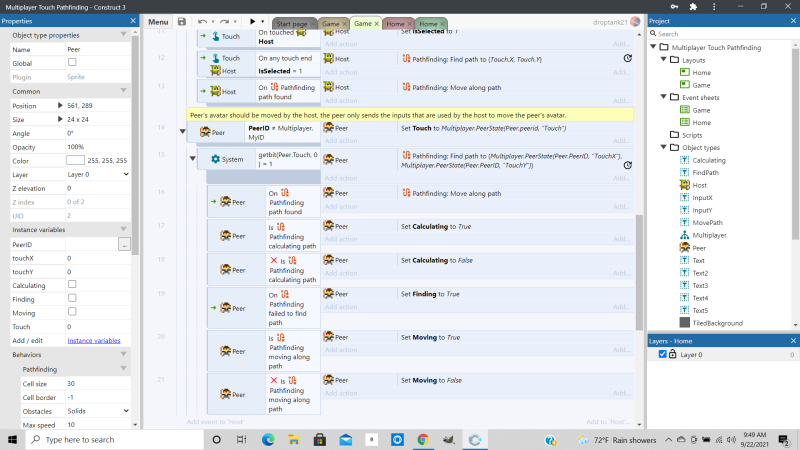Click the Host sprite icon in event 13 condition
The image size is (800, 450).
(x=216, y=91)
